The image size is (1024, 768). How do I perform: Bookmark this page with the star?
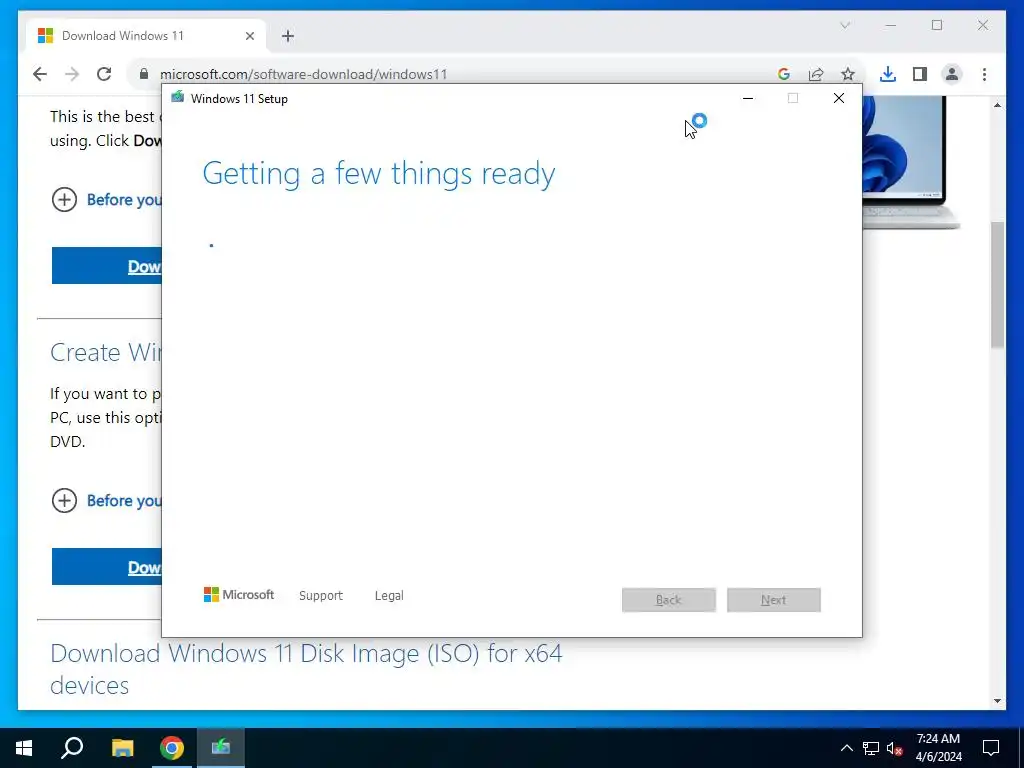(x=848, y=74)
